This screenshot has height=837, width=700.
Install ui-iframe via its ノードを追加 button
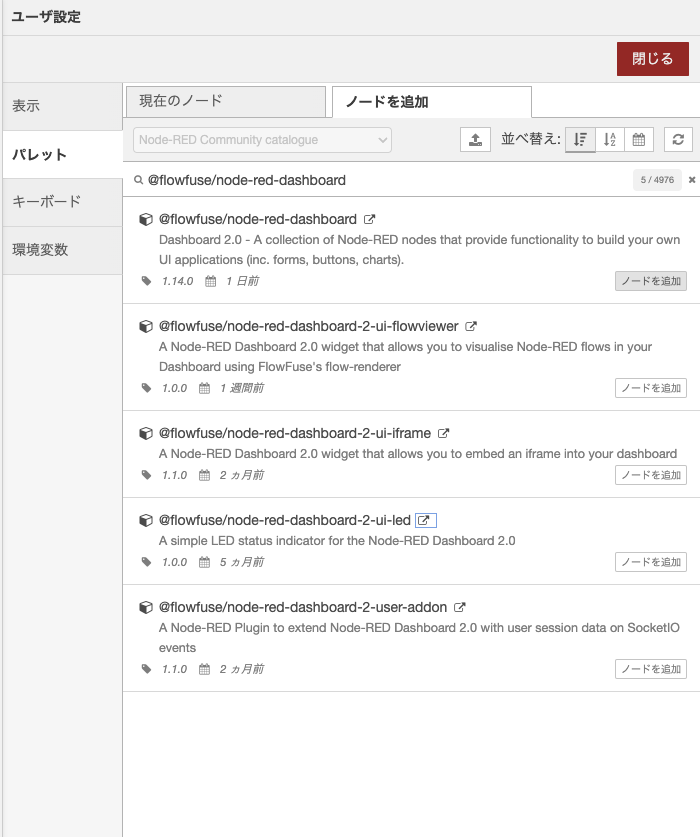[x=650, y=475]
